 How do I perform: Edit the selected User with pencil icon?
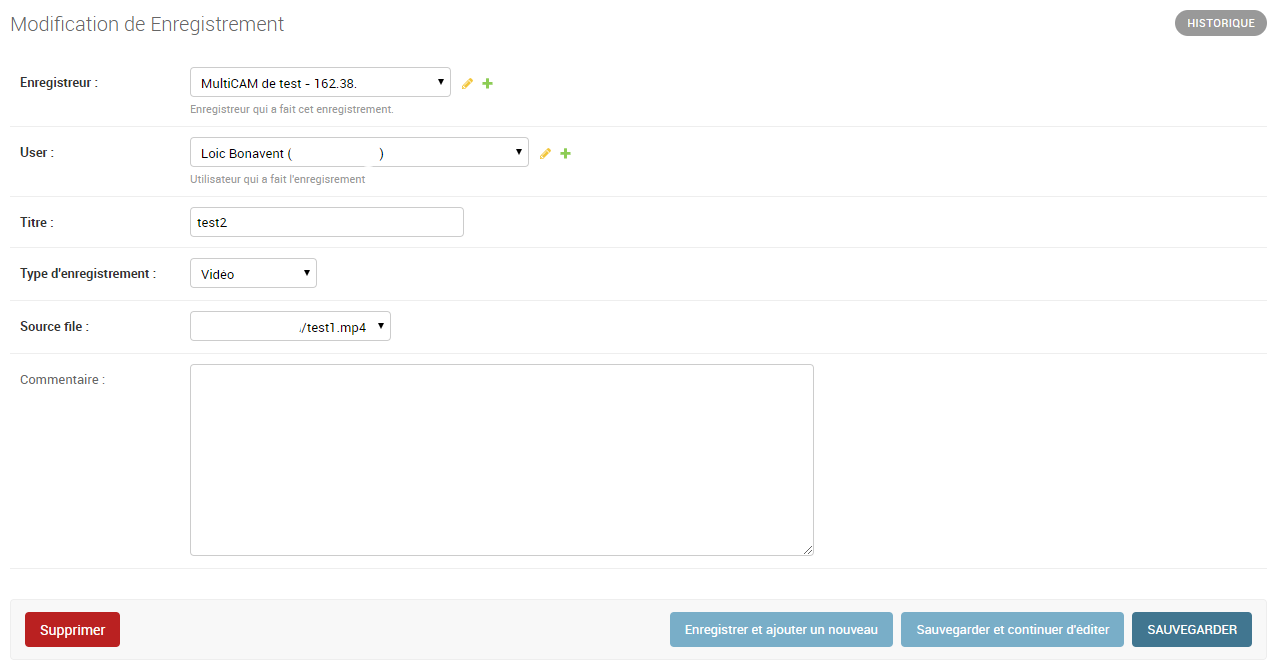[x=545, y=153]
